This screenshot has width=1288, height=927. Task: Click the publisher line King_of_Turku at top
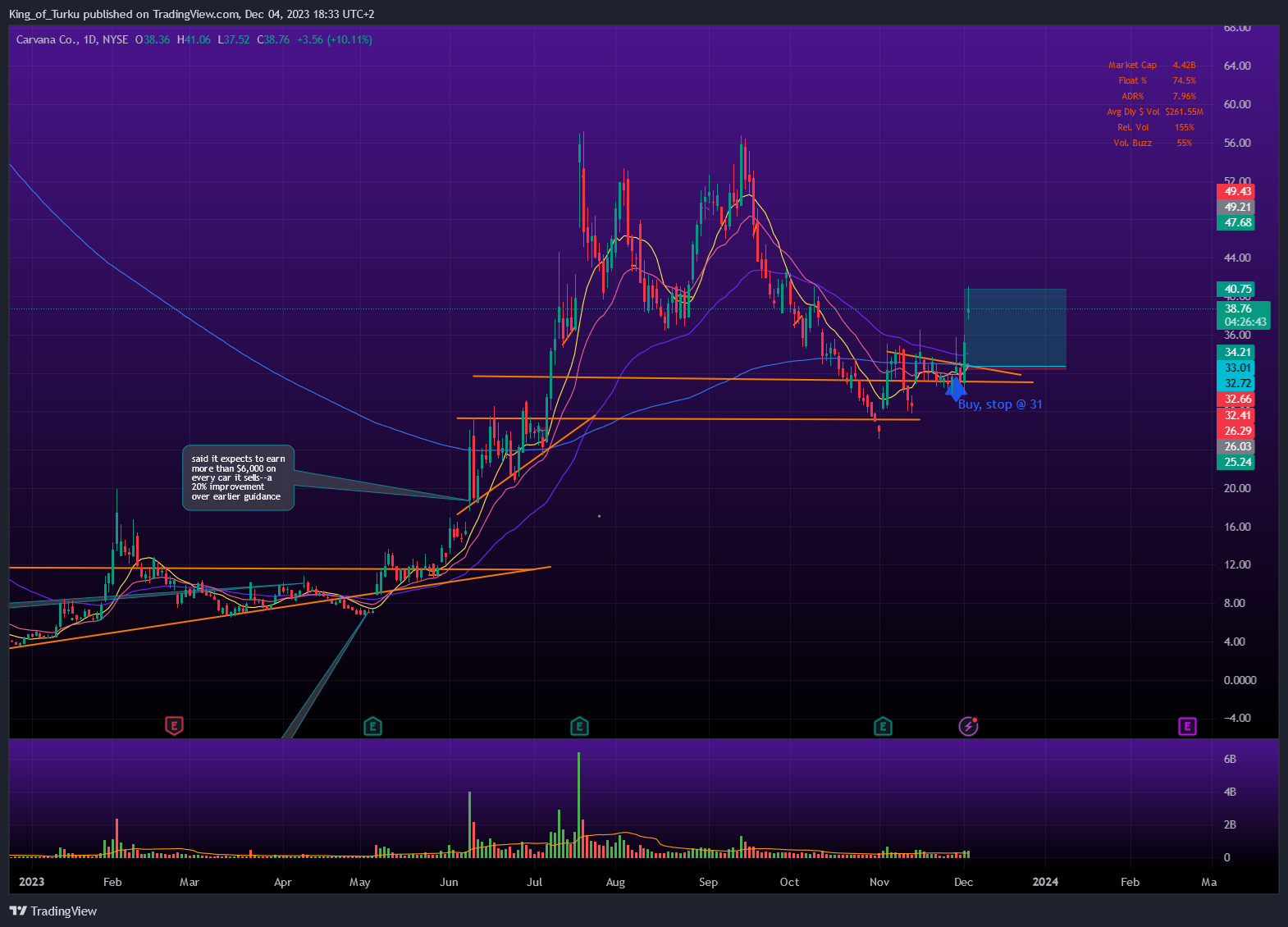[x=191, y=14]
